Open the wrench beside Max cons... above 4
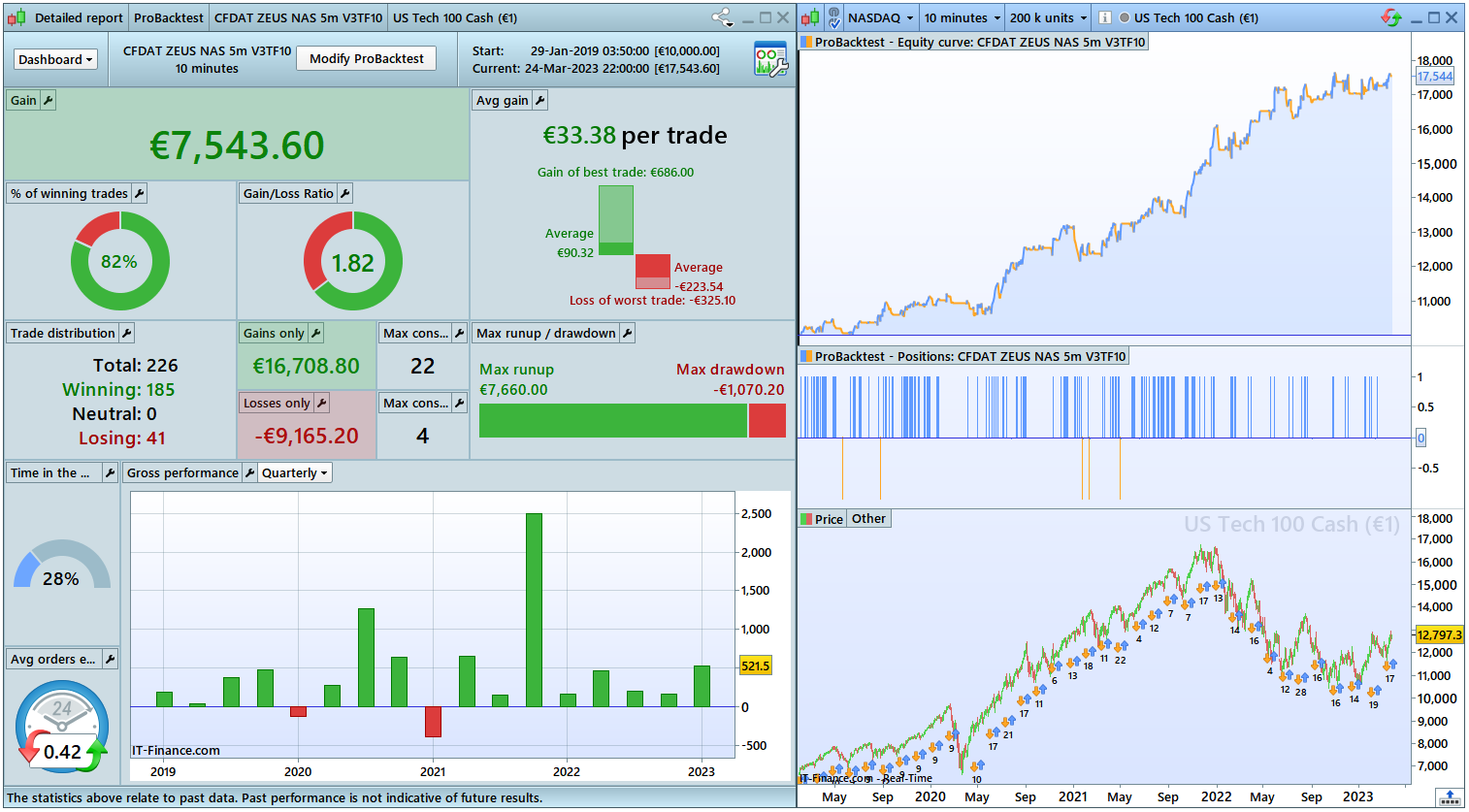This screenshot has width=1469, height=812. 460,403
